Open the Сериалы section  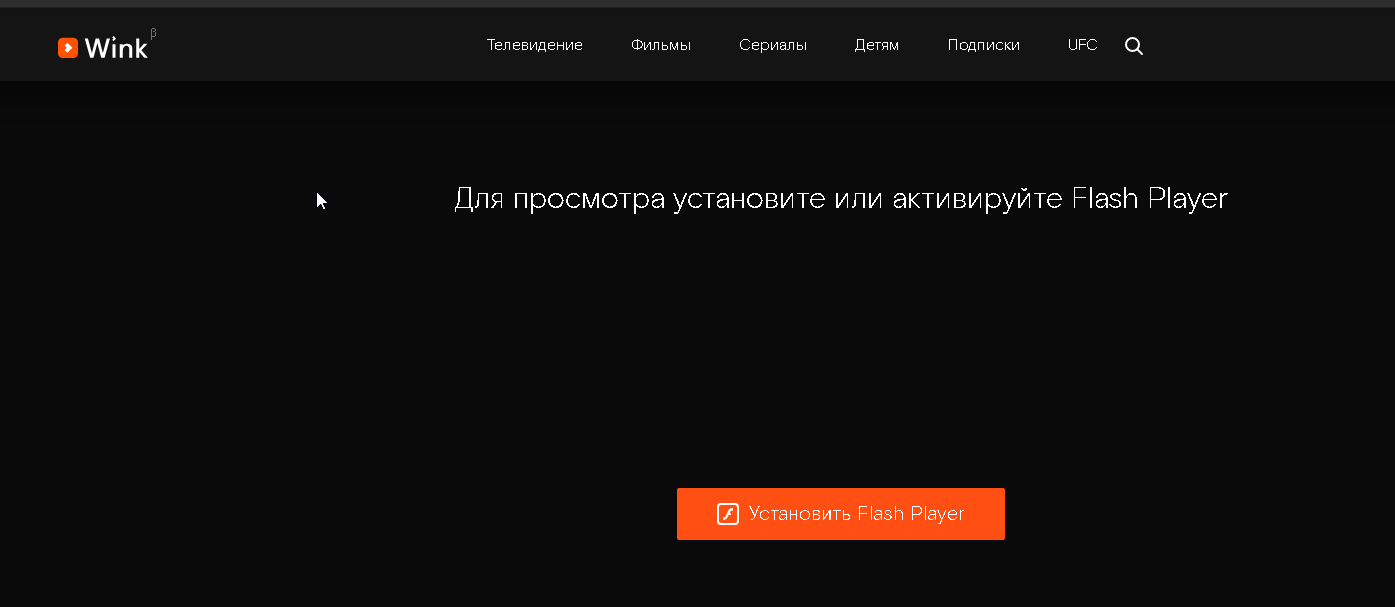(773, 45)
